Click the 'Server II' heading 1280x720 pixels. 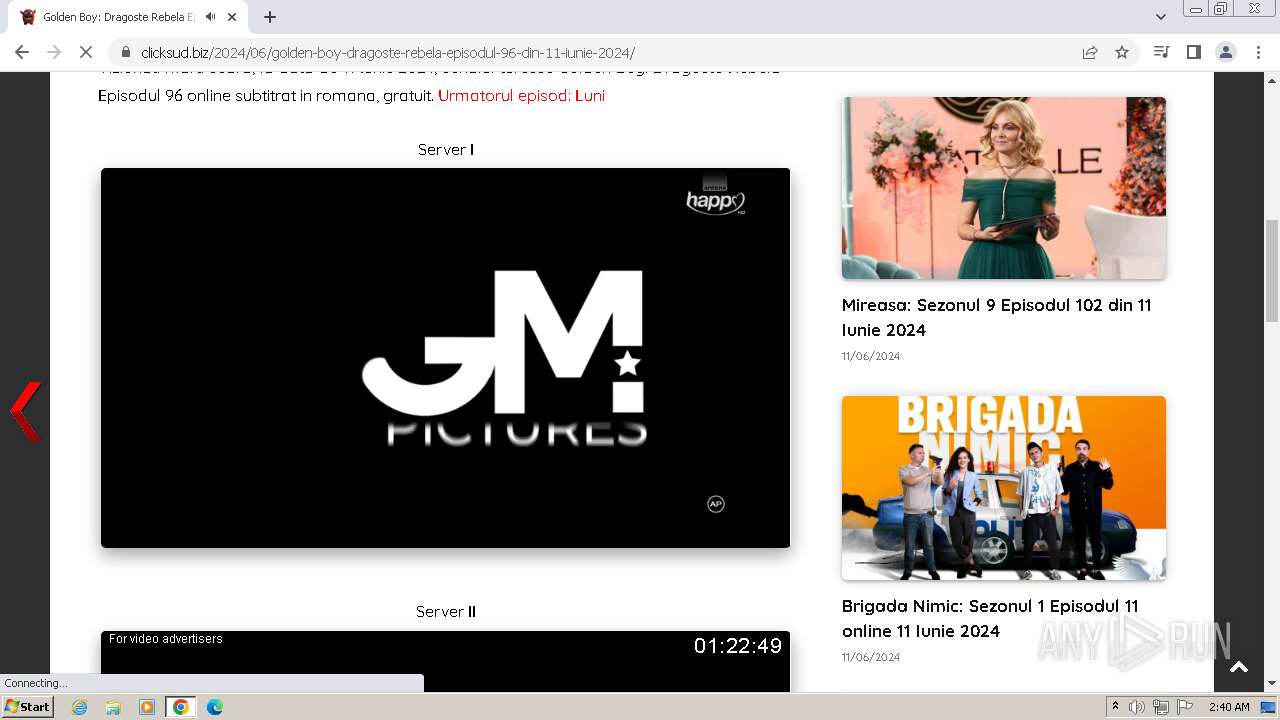[x=446, y=611]
